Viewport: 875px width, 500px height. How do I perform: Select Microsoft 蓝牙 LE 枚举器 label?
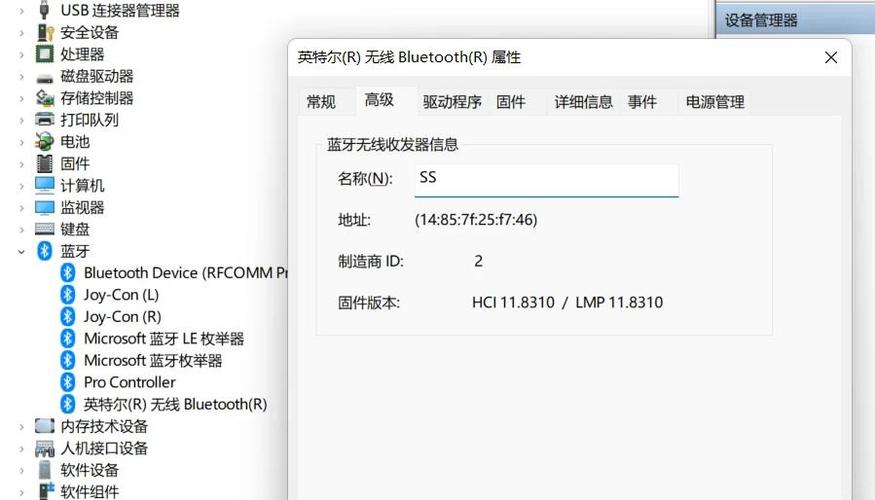[x=164, y=339]
